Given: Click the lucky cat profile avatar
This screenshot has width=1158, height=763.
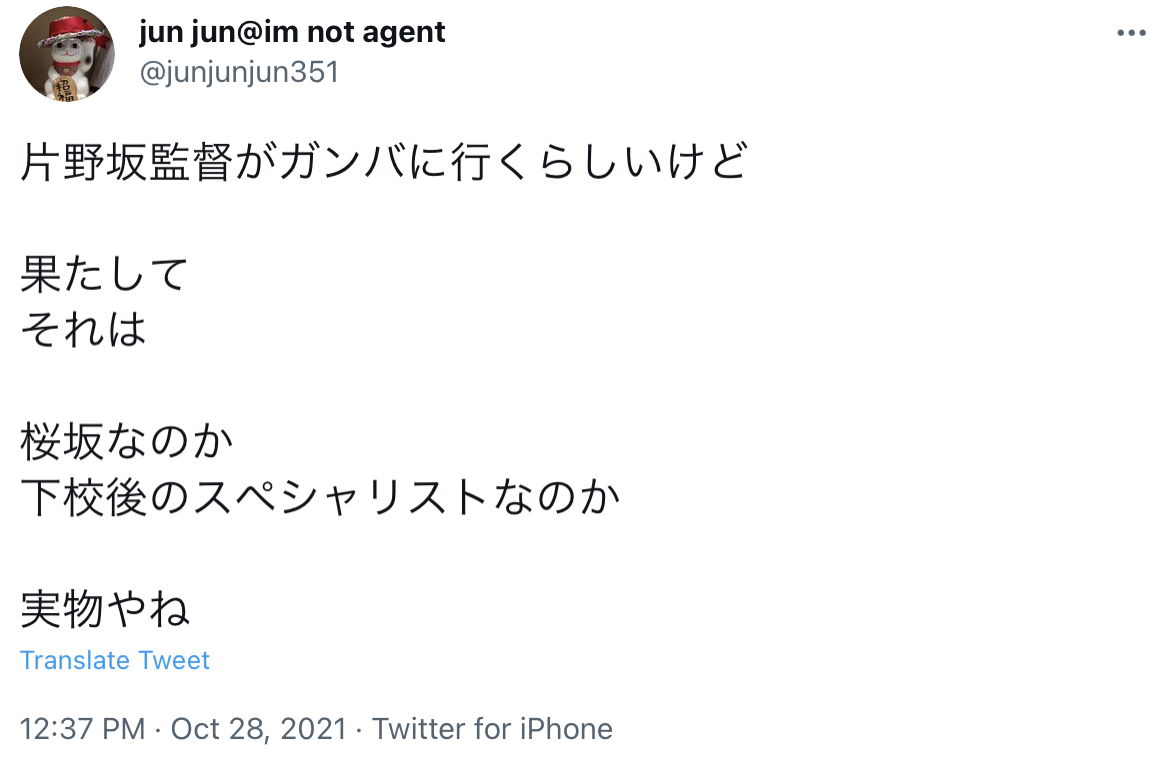Looking at the screenshot, I should (x=68, y=54).
